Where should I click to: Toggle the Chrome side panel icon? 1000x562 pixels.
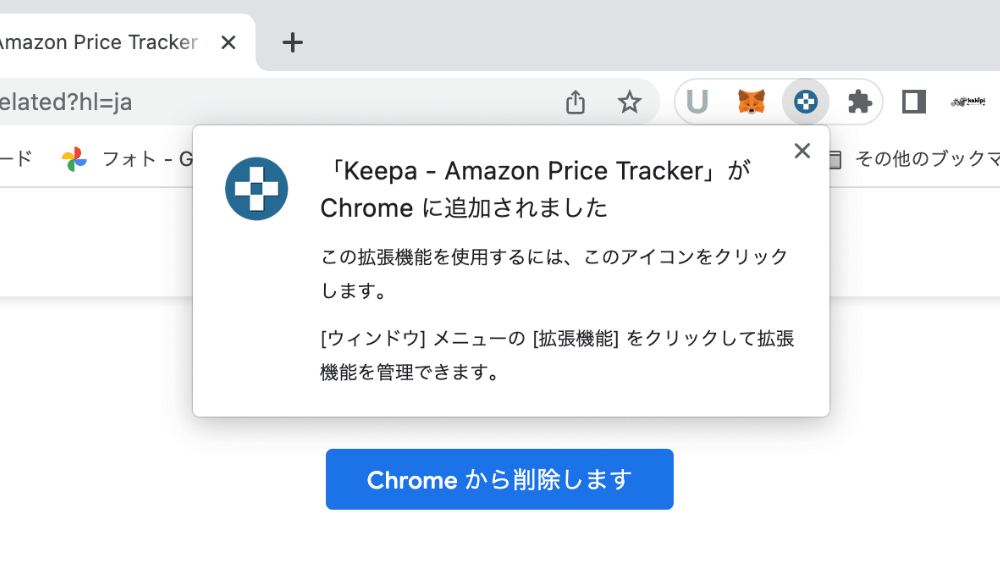[913, 101]
